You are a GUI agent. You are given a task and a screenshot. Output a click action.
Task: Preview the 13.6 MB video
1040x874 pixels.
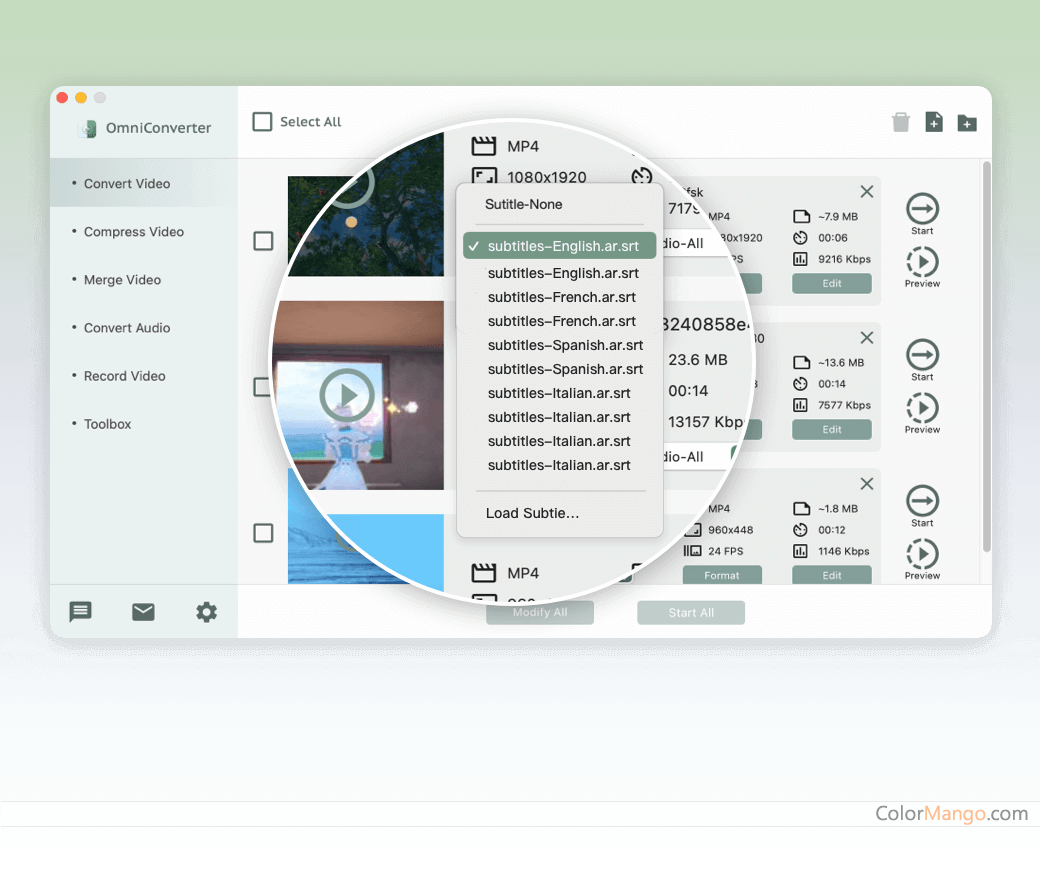point(923,413)
